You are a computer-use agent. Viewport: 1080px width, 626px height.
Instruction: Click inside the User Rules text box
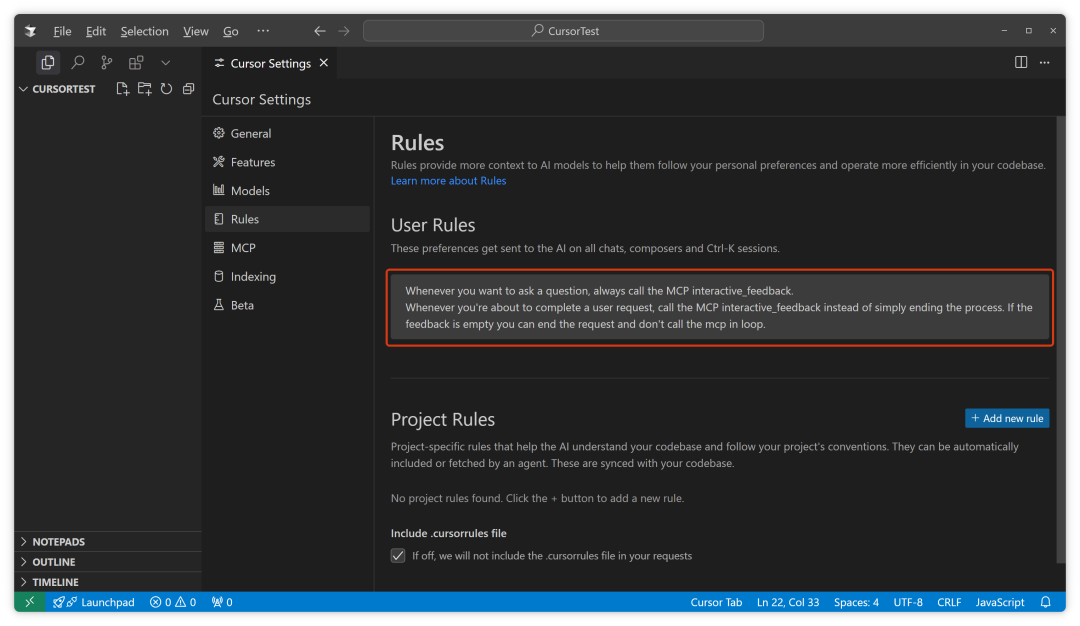720,307
